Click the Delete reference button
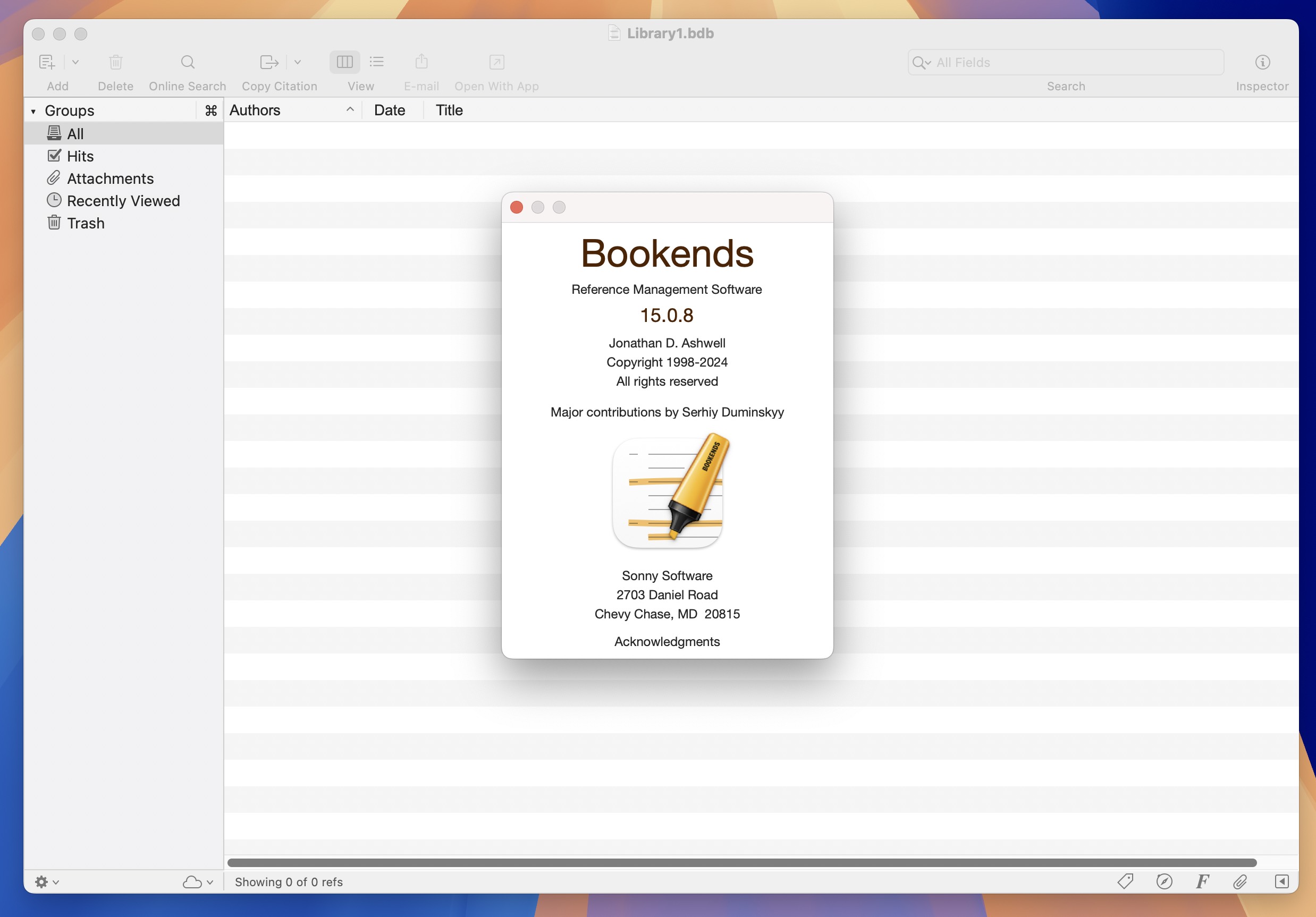1316x917 pixels. tap(115, 62)
